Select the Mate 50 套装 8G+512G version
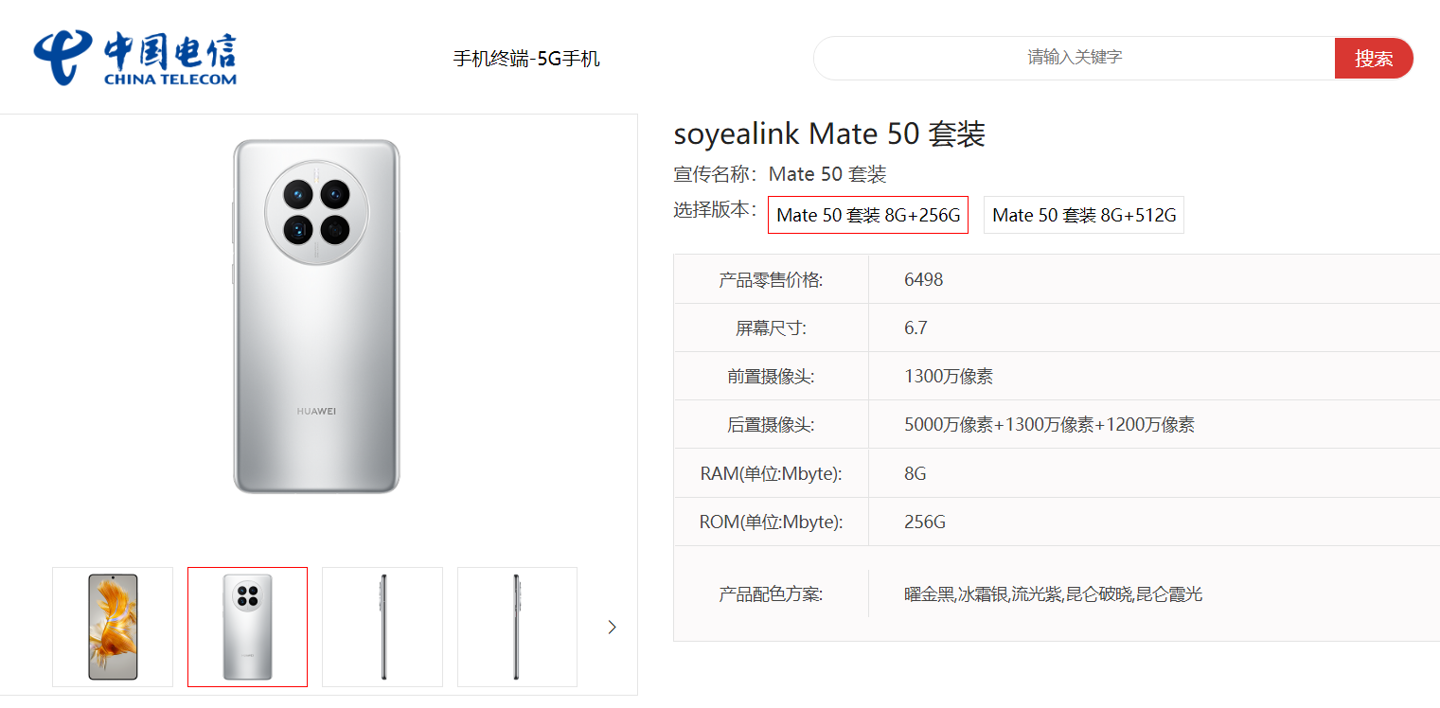Image resolution: width=1440 pixels, height=708 pixels. [x=1083, y=215]
